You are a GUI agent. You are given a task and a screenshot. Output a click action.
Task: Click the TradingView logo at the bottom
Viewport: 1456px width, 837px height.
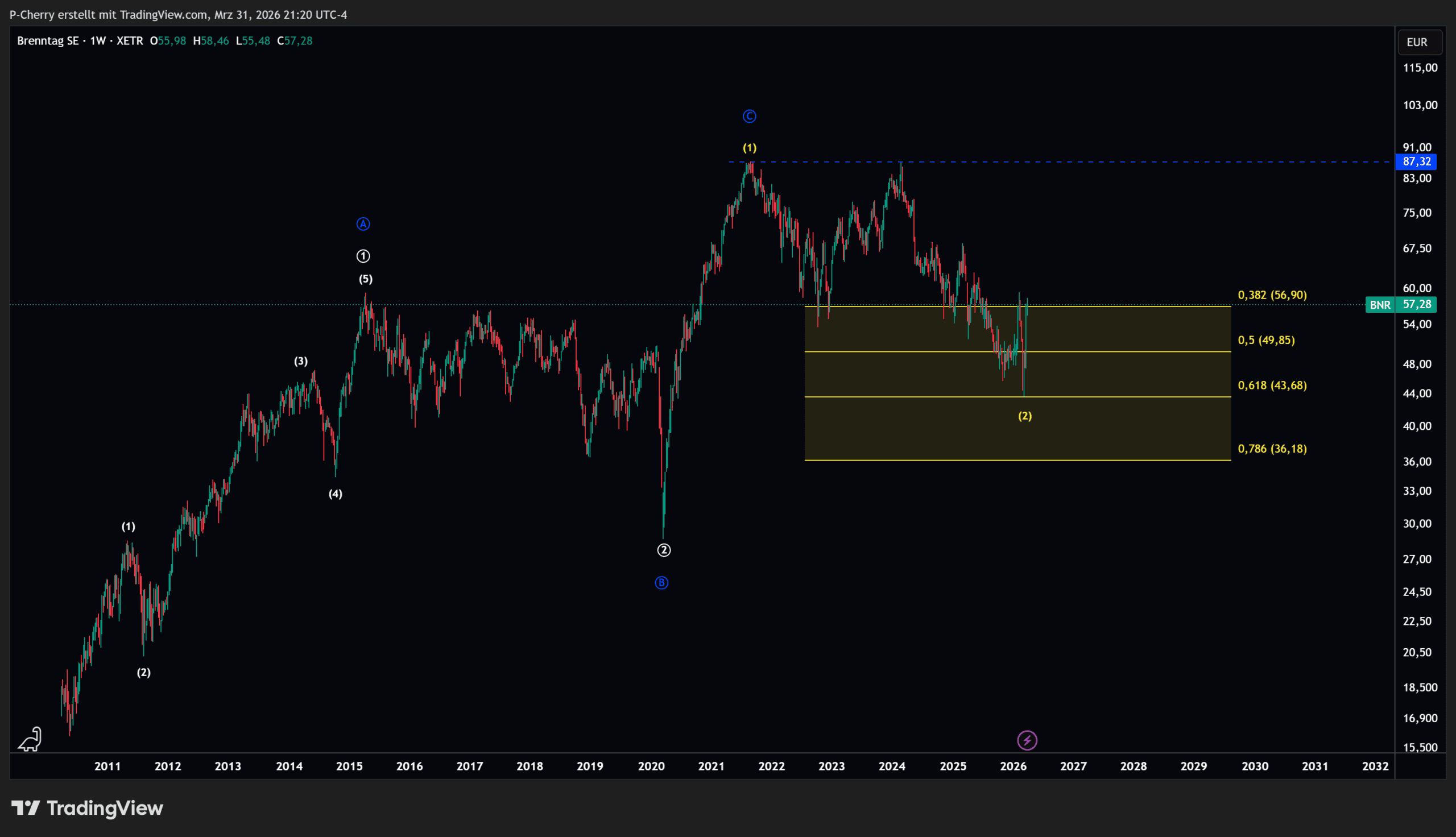[x=88, y=807]
